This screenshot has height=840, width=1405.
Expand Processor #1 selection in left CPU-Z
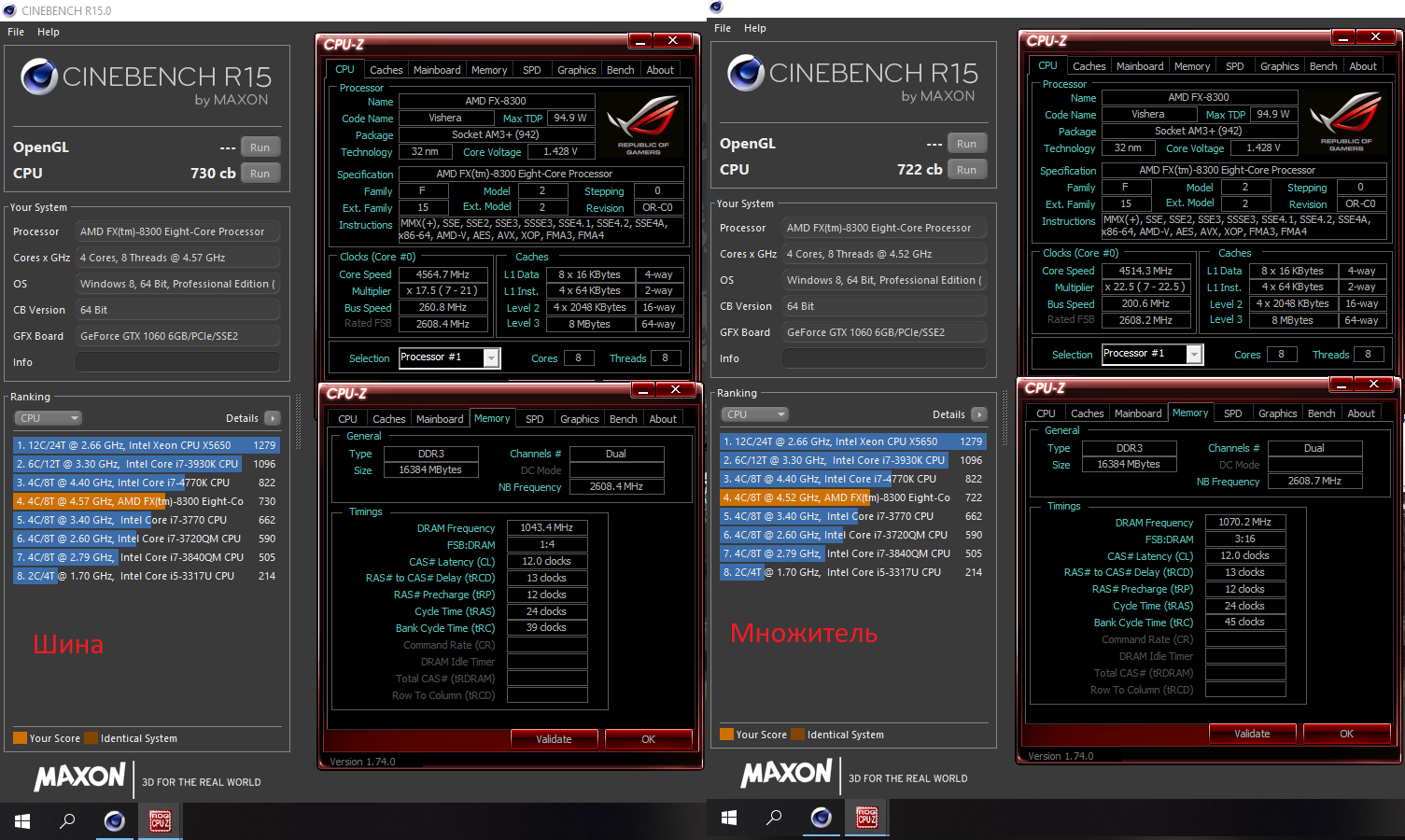[x=491, y=357]
